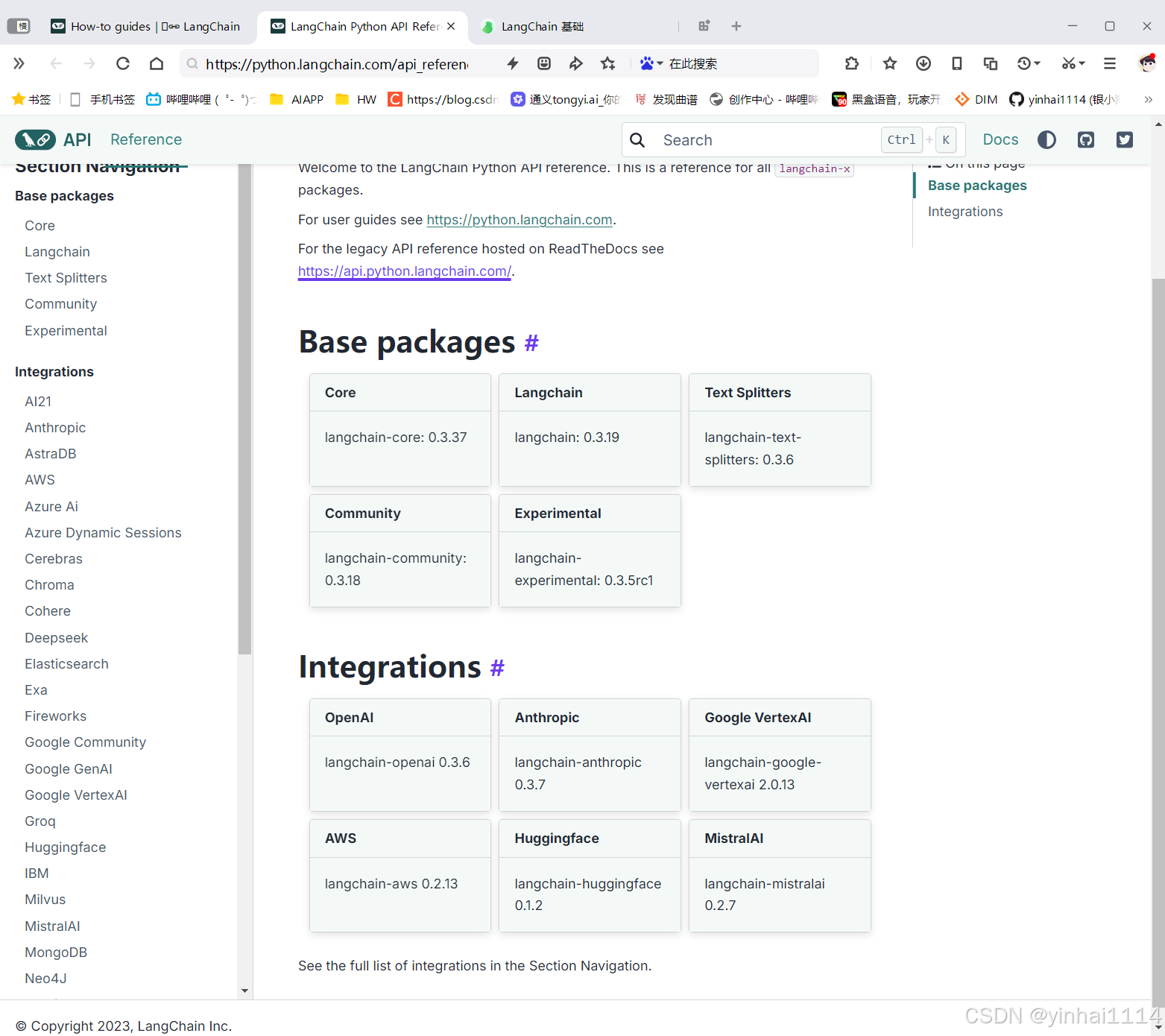
Task: Select Elasticsearch in sidebar
Action: coord(66,664)
